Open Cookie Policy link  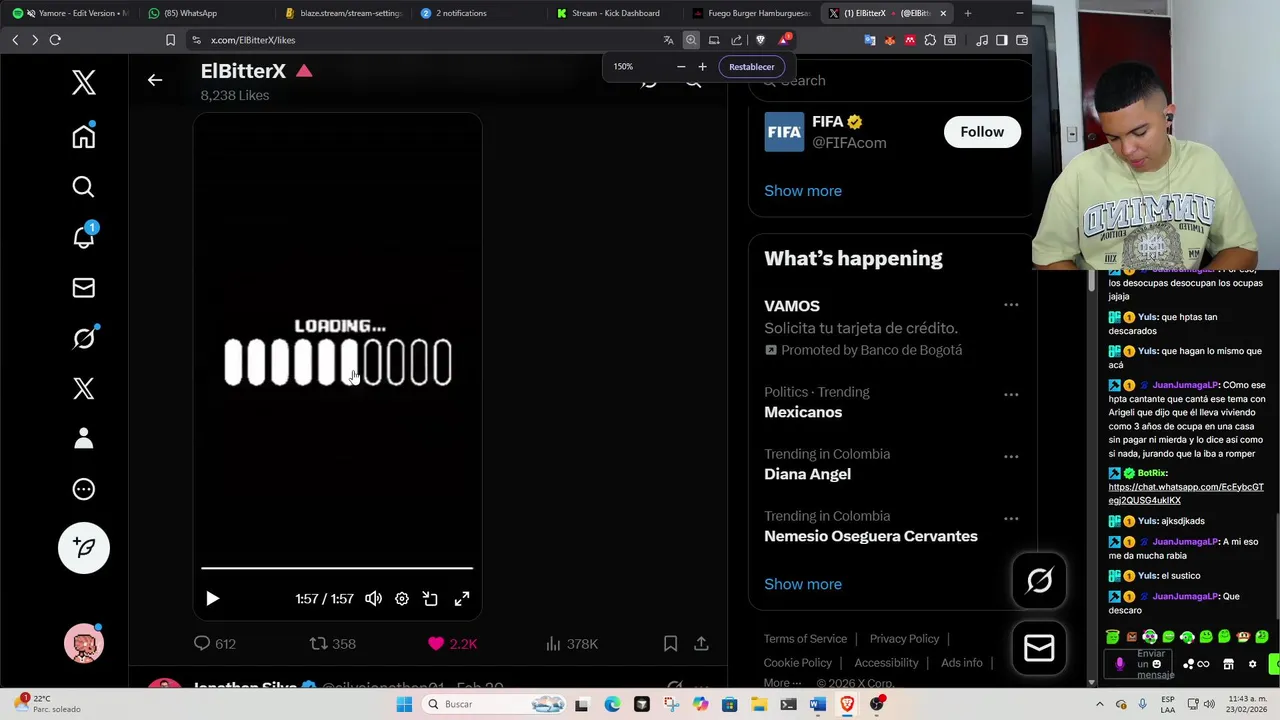tap(798, 663)
